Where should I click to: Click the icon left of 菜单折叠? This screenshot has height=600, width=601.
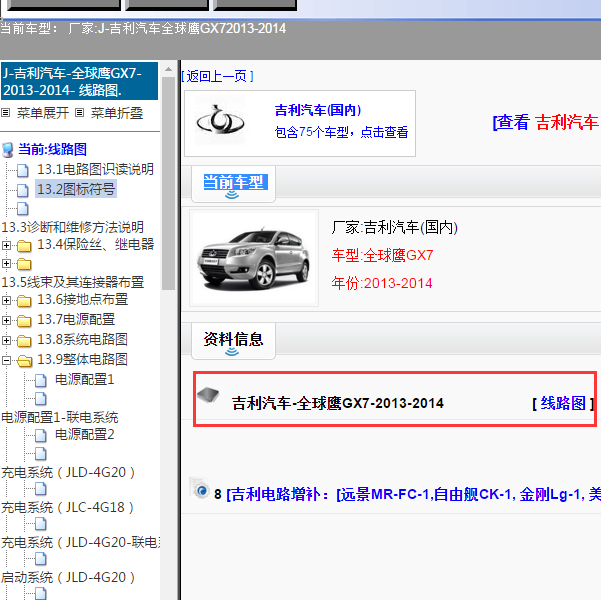(79, 113)
